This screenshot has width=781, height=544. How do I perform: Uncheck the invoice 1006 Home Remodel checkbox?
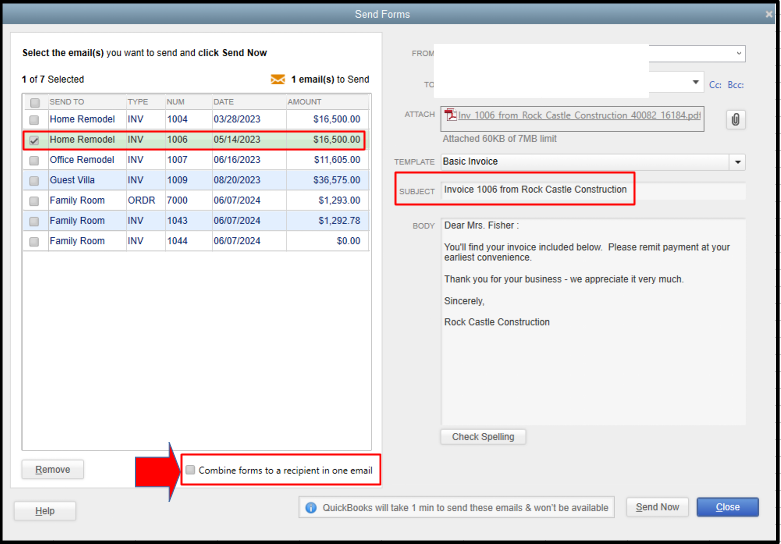[x=34, y=141]
